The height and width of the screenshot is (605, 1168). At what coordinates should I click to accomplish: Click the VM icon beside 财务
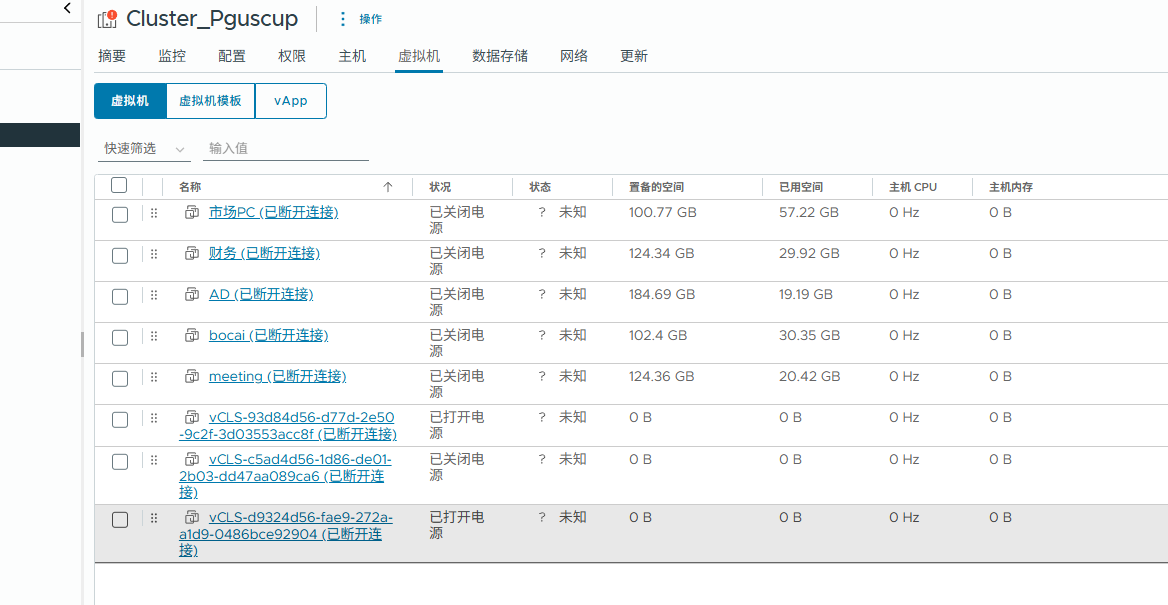pos(192,253)
